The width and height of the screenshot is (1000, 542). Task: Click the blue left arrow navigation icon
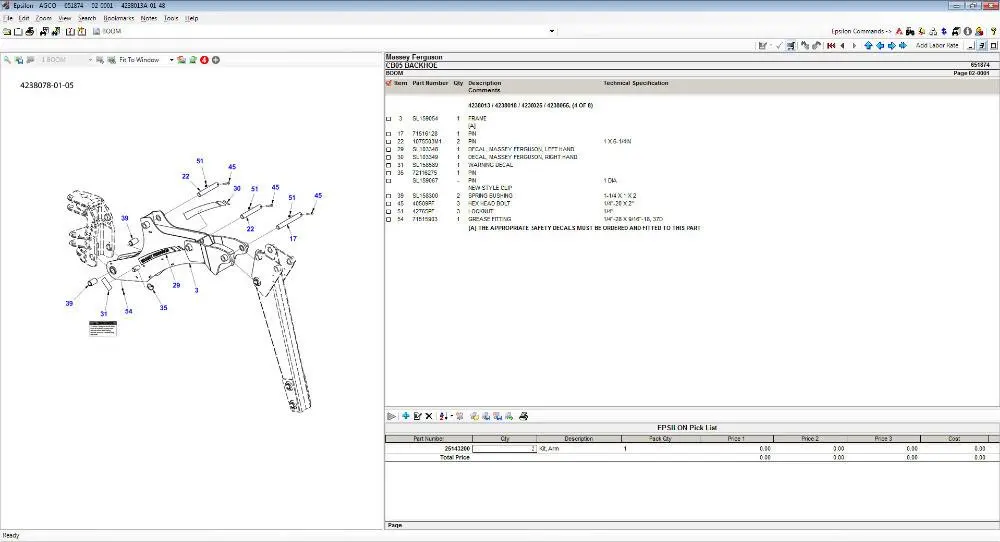tap(880, 46)
